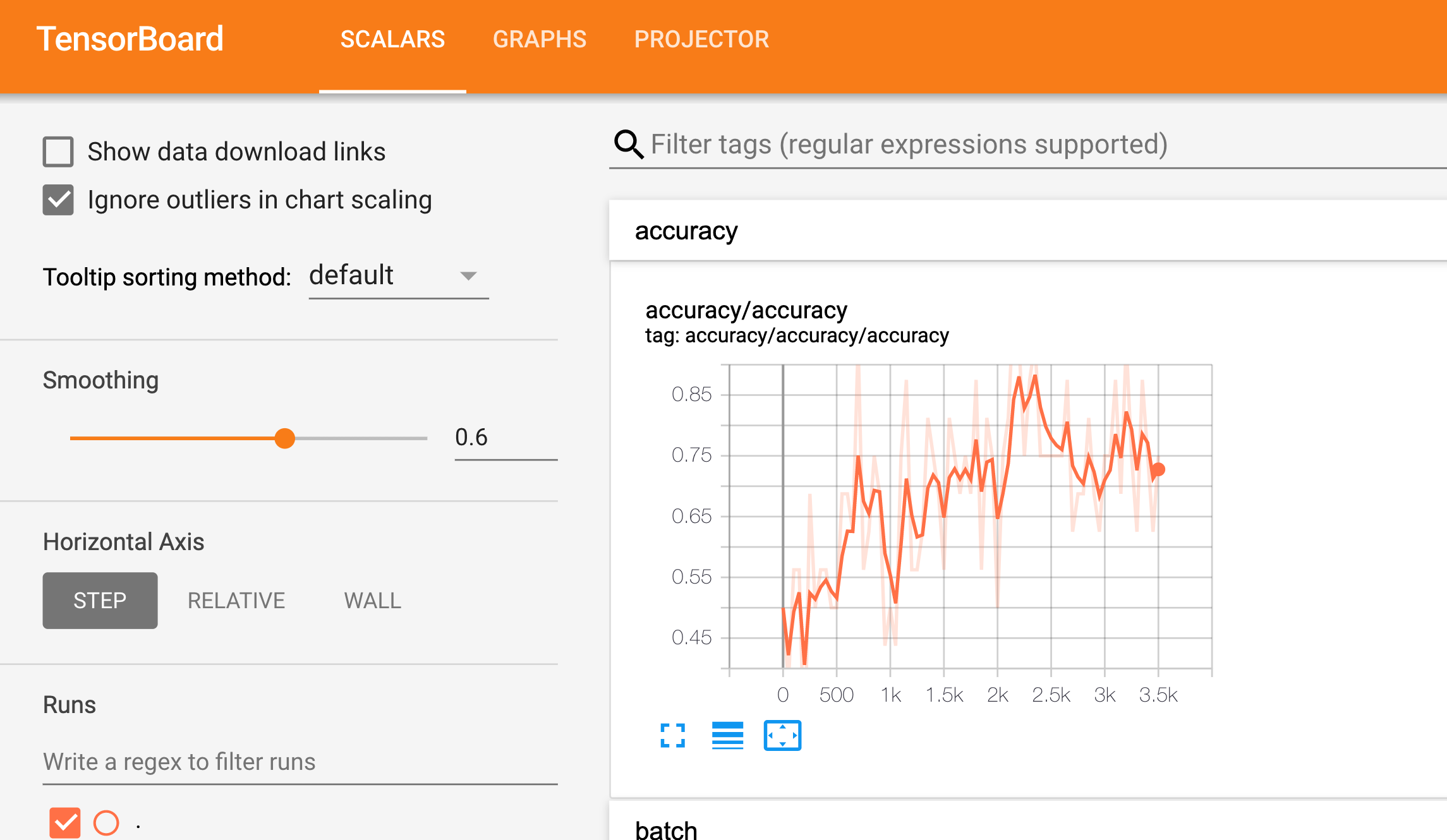Click the Horizontal Axis label
1447x840 pixels.
[123, 542]
